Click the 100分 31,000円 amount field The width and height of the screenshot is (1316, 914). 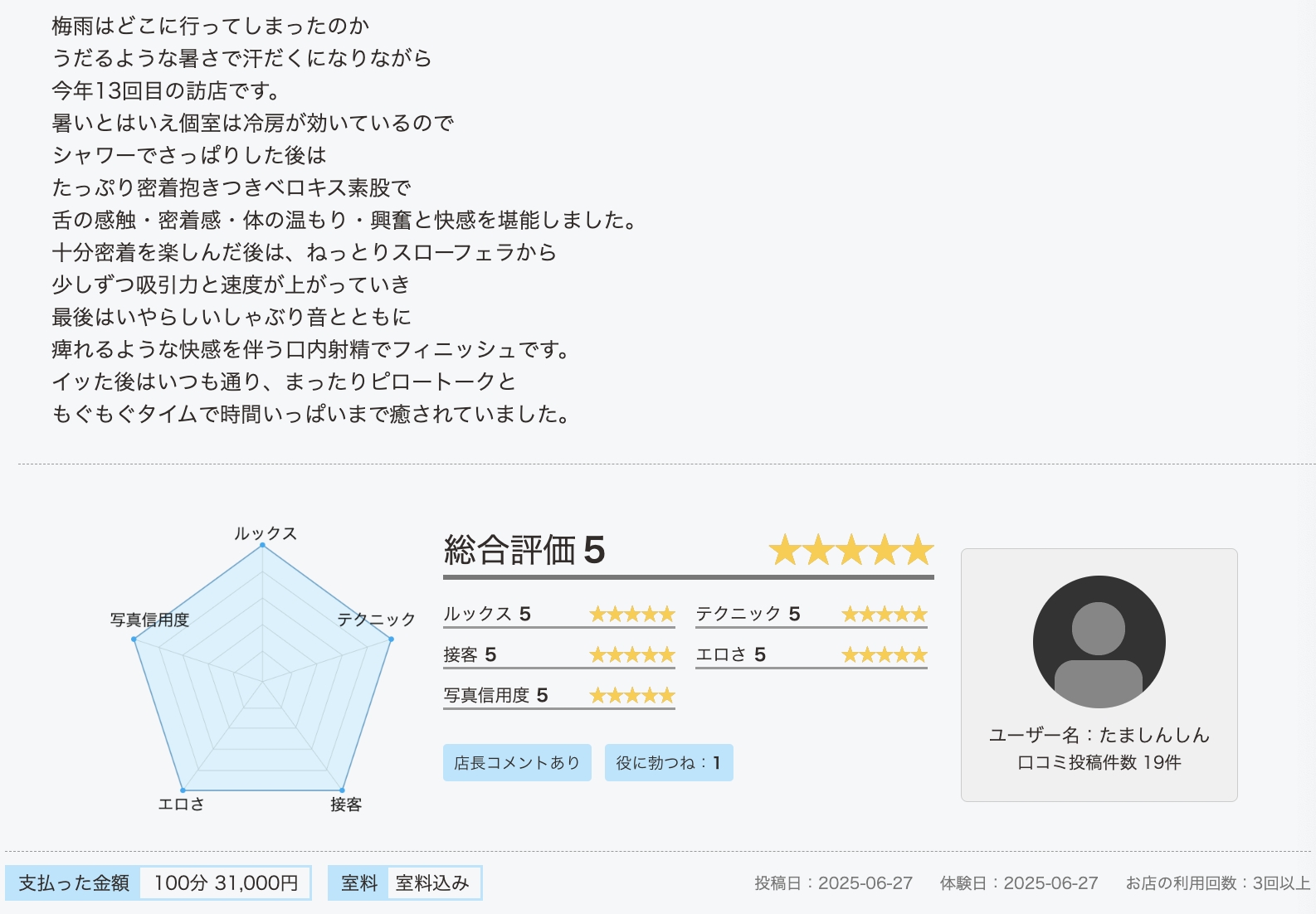coord(226,883)
